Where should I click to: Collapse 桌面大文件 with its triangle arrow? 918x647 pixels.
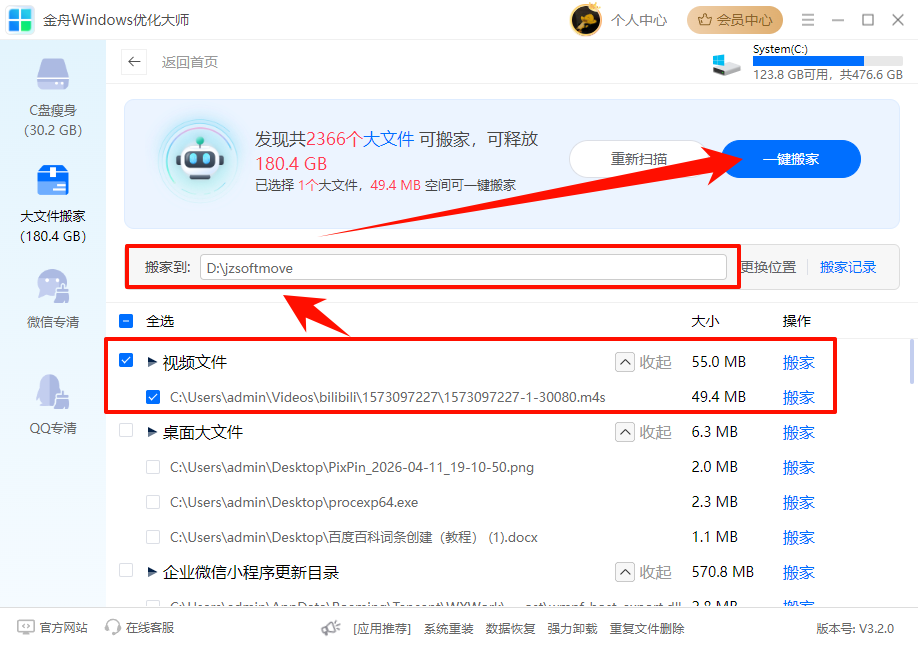click(x=152, y=432)
